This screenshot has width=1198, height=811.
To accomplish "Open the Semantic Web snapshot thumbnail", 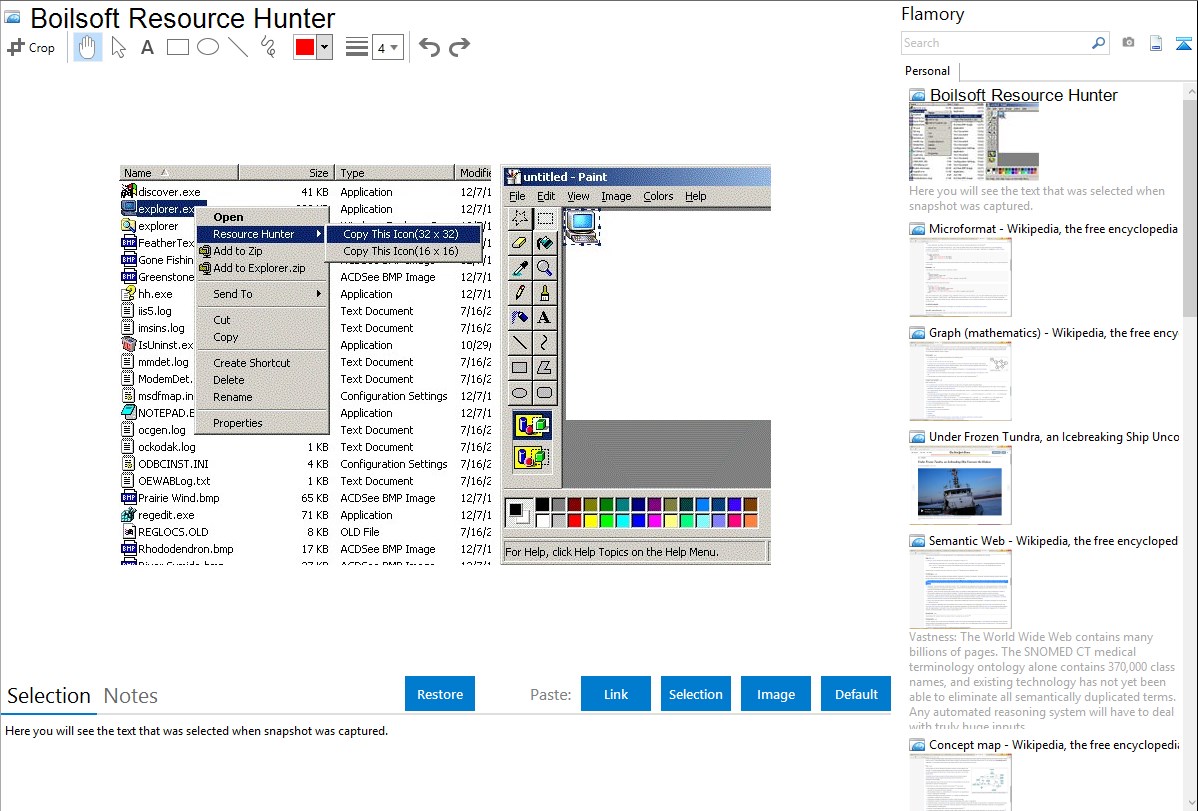I will pyautogui.click(x=960, y=589).
